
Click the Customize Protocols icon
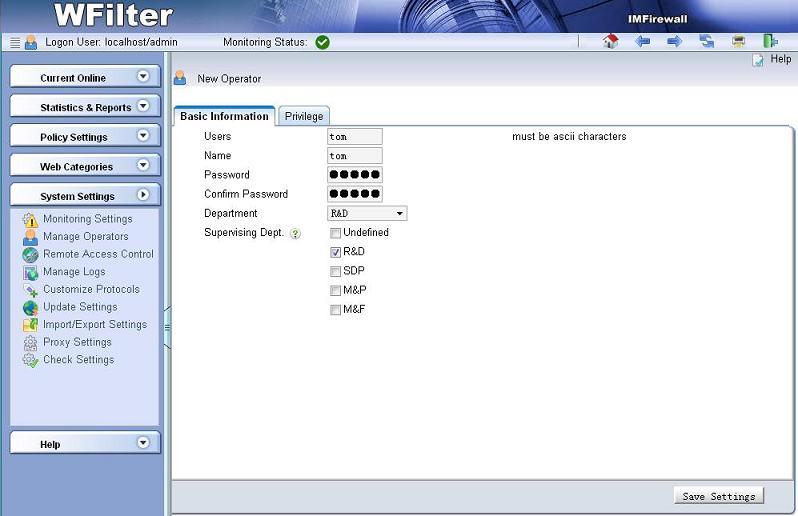(30, 290)
